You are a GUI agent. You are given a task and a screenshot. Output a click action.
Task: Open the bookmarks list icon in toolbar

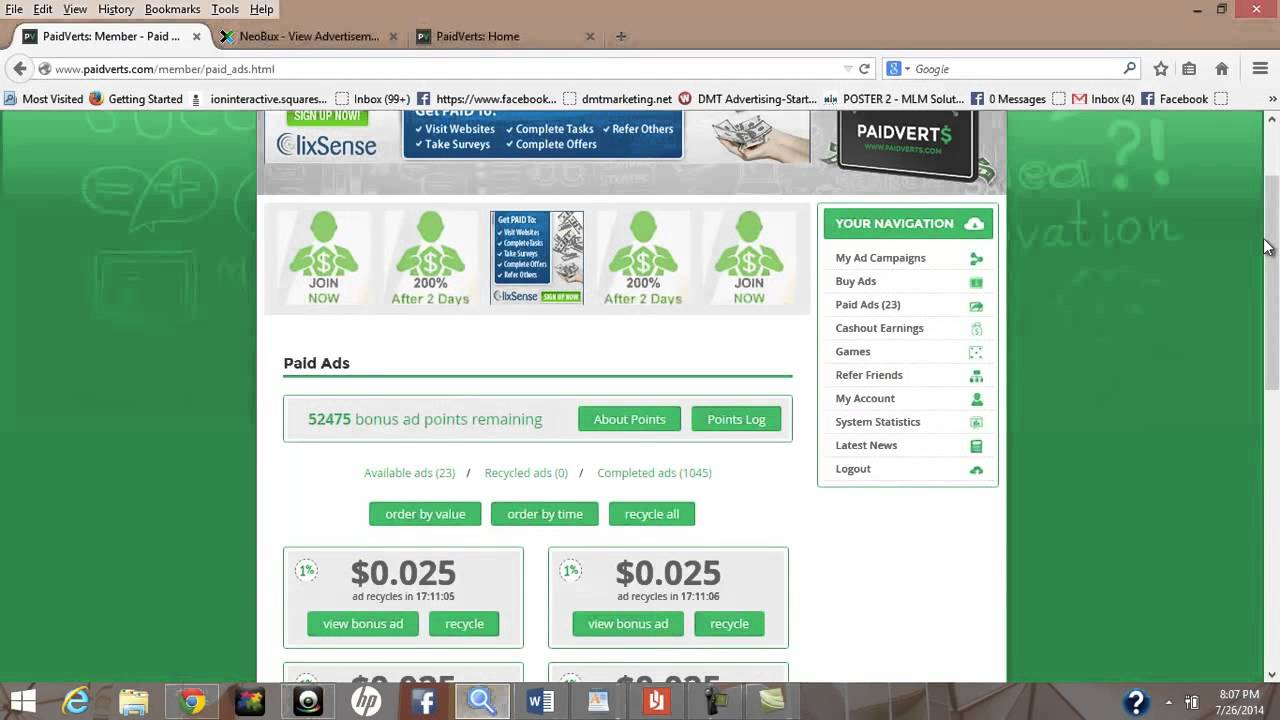click(1189, 69)
